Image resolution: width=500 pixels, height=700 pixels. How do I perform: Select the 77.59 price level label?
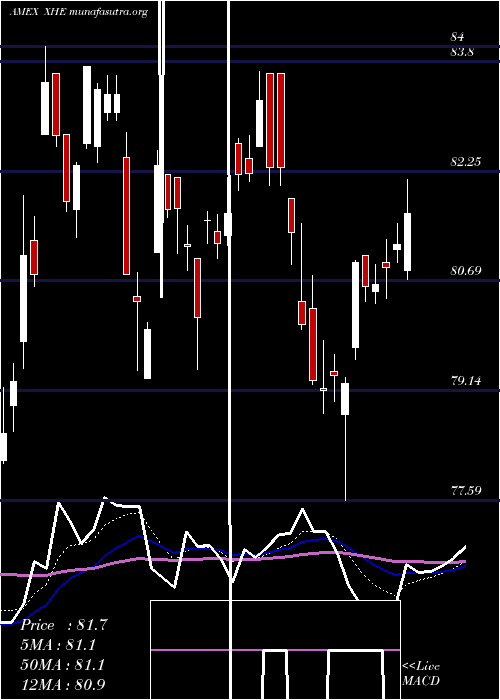point(466,491)
